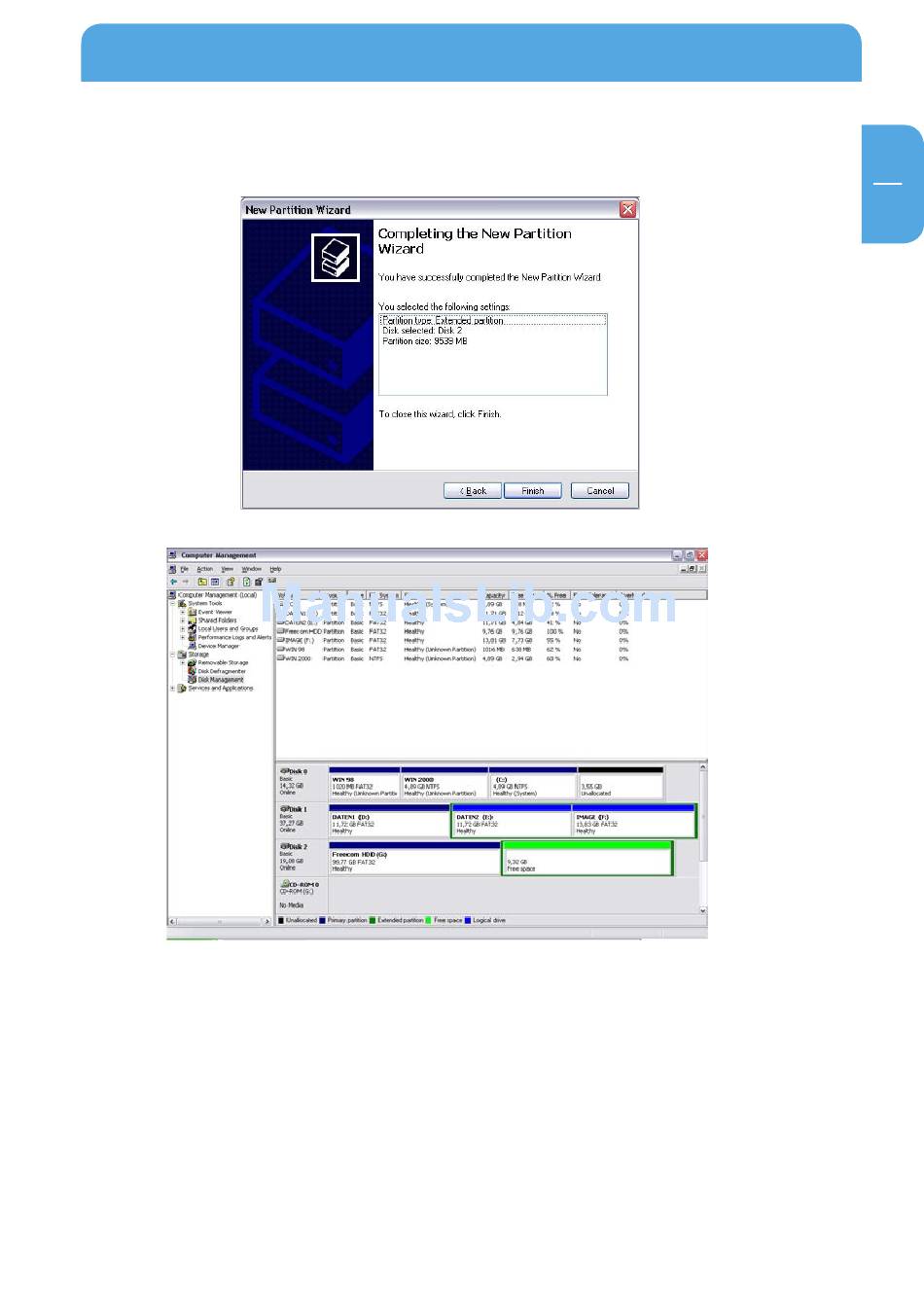Select IMAGE (F:) logical drive block
924x1311 pixels.
point(633,821)
